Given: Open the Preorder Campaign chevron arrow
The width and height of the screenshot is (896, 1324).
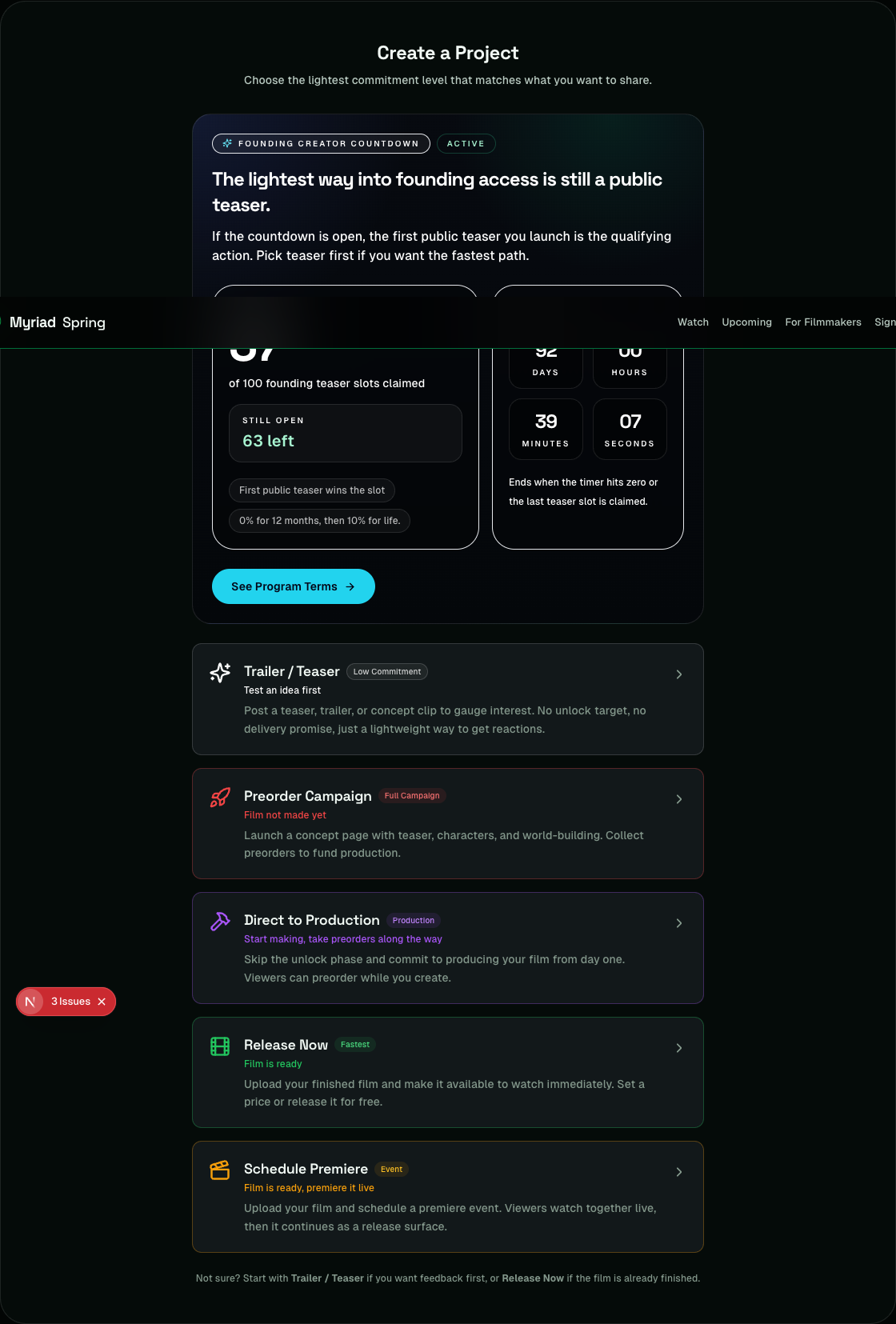Looking at the screenshot, I should pyautogui.click(x=679, y=799).
